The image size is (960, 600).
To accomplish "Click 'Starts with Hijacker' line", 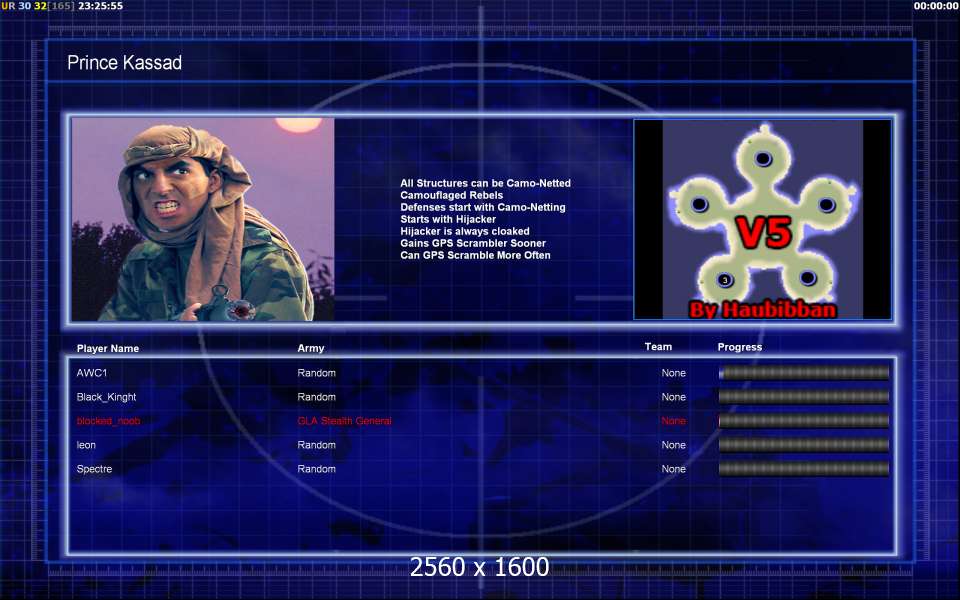I will [x=448, y=219].
